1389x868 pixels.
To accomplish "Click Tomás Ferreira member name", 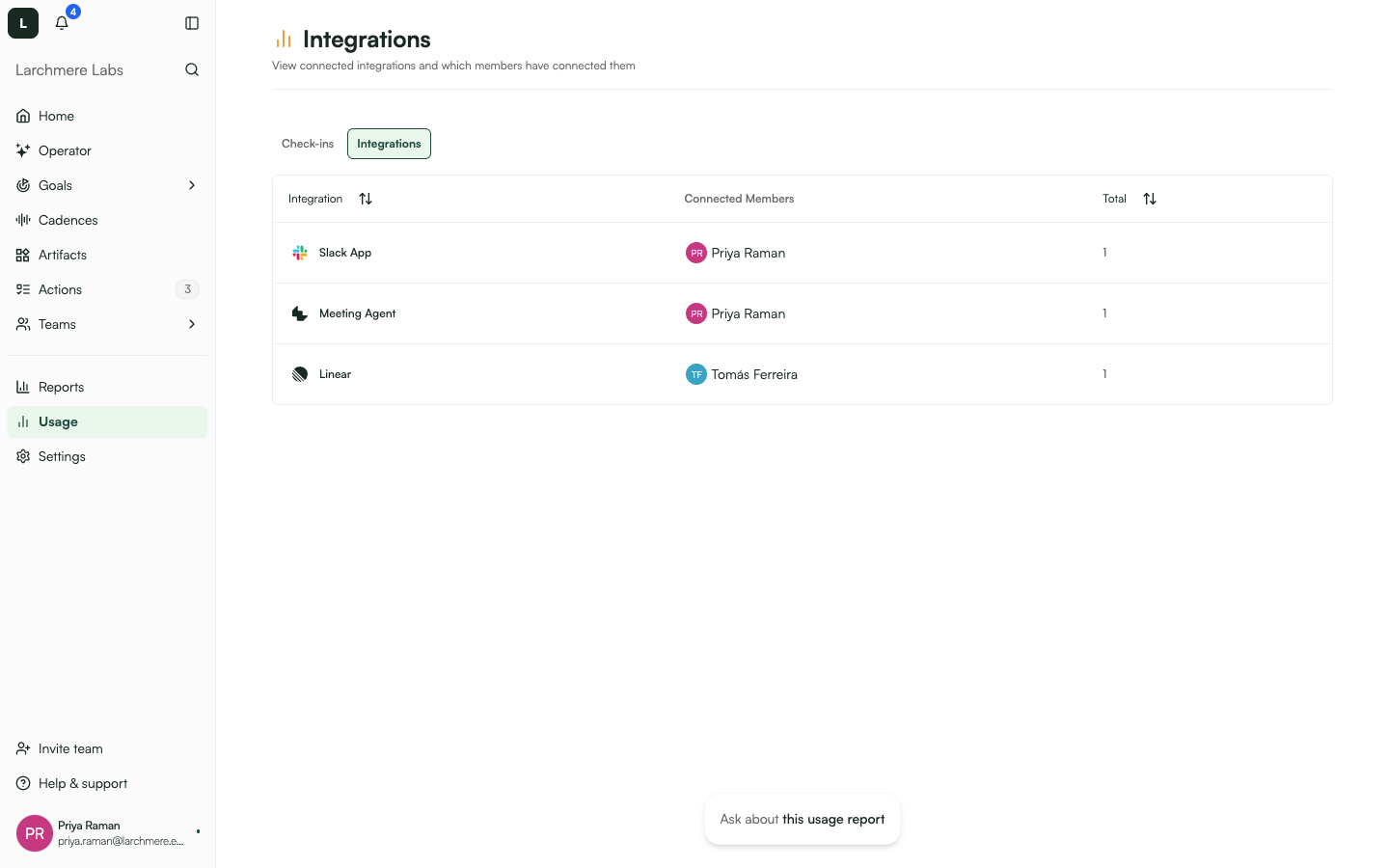I will (754, 374).
